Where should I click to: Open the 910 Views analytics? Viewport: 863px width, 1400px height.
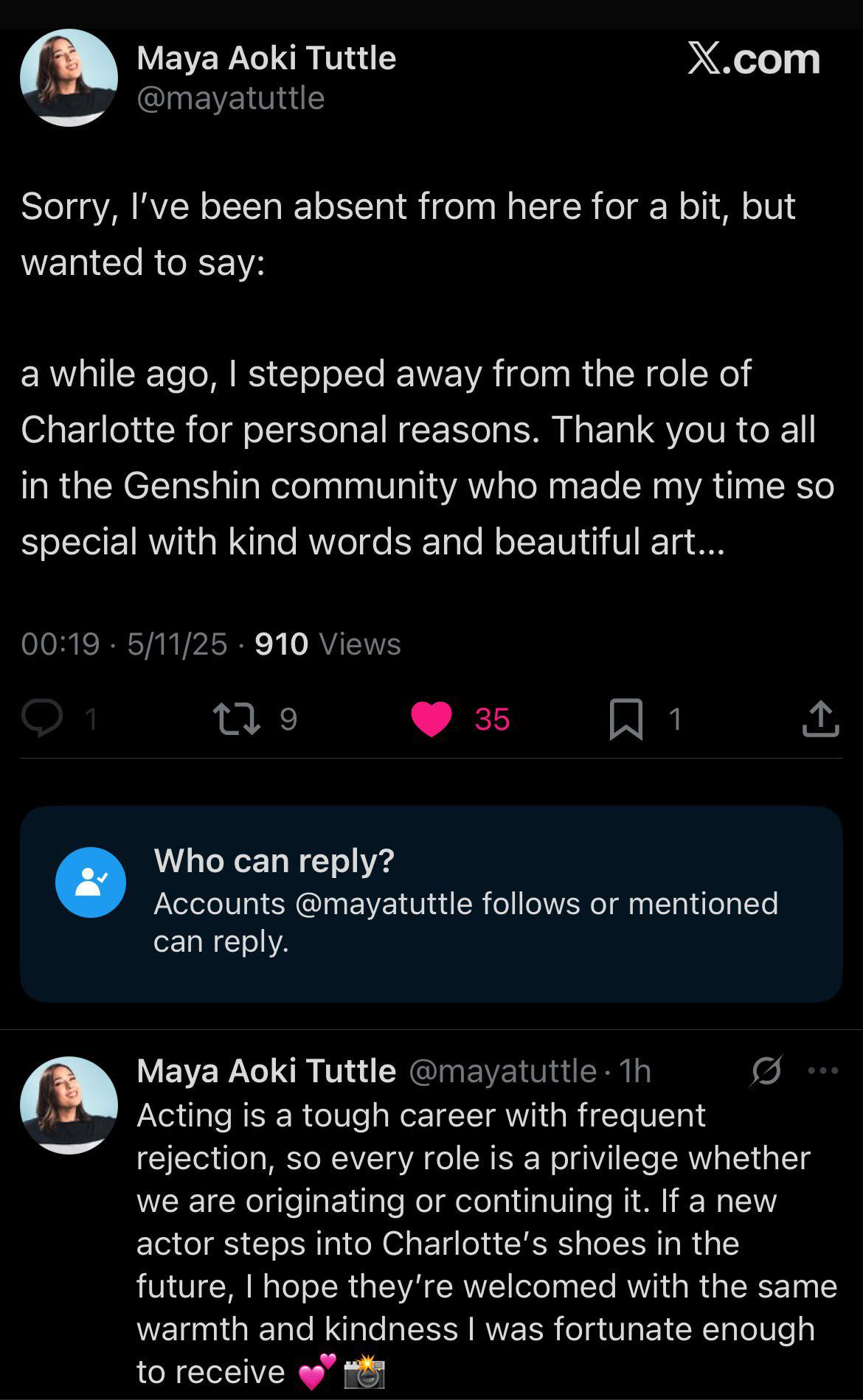[x=327, y=644]
